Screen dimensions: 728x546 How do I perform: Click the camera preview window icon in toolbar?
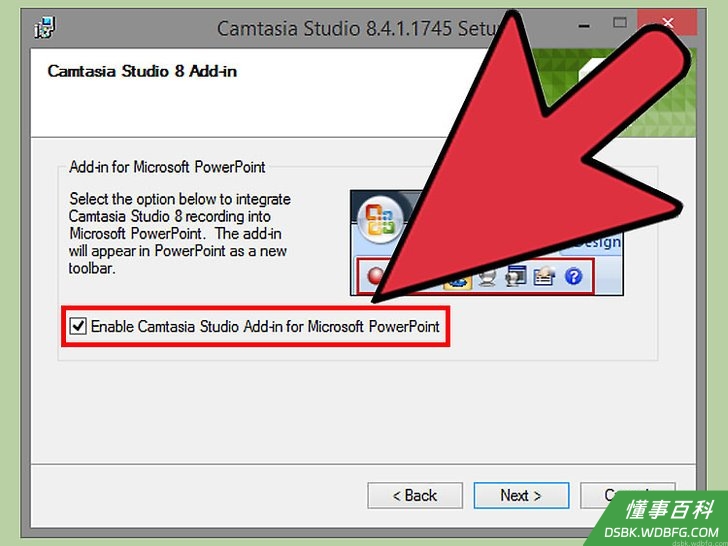515,276
